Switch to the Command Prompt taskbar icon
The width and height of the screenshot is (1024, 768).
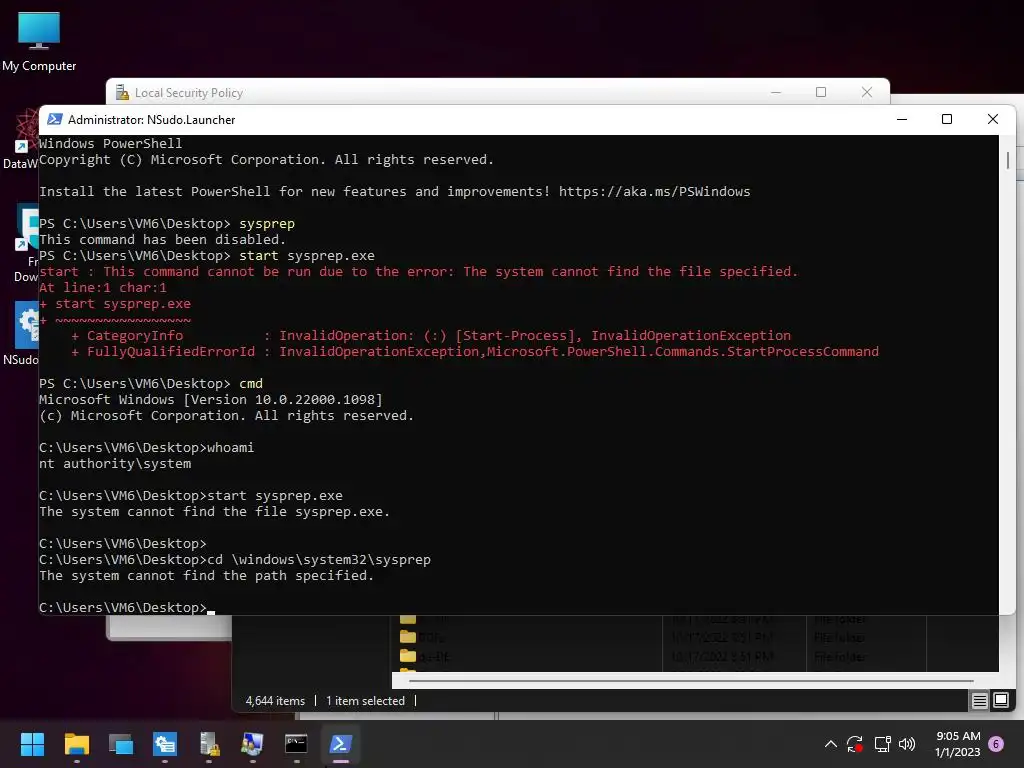(296, 744)
